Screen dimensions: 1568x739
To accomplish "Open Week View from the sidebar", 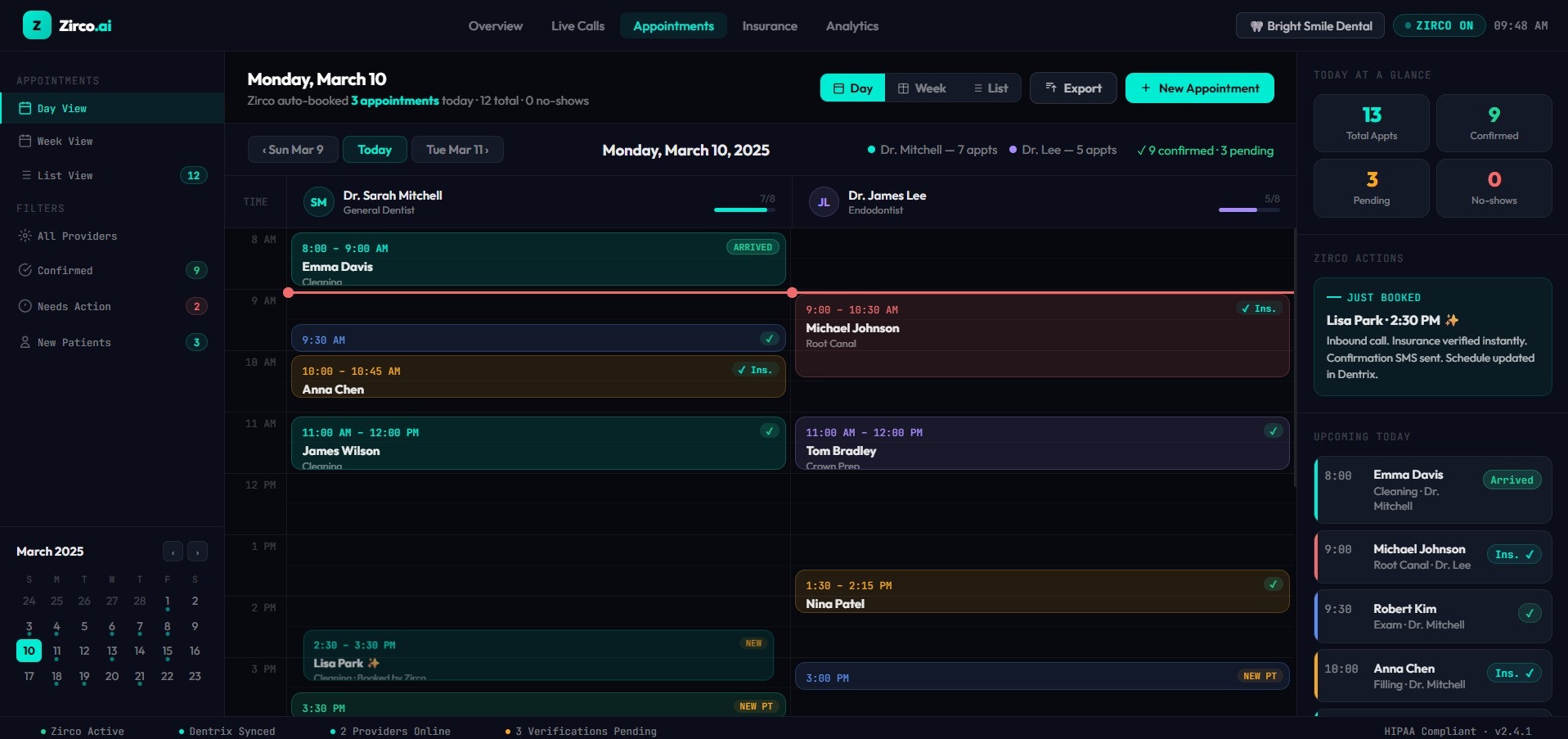I will pos(25,141).
